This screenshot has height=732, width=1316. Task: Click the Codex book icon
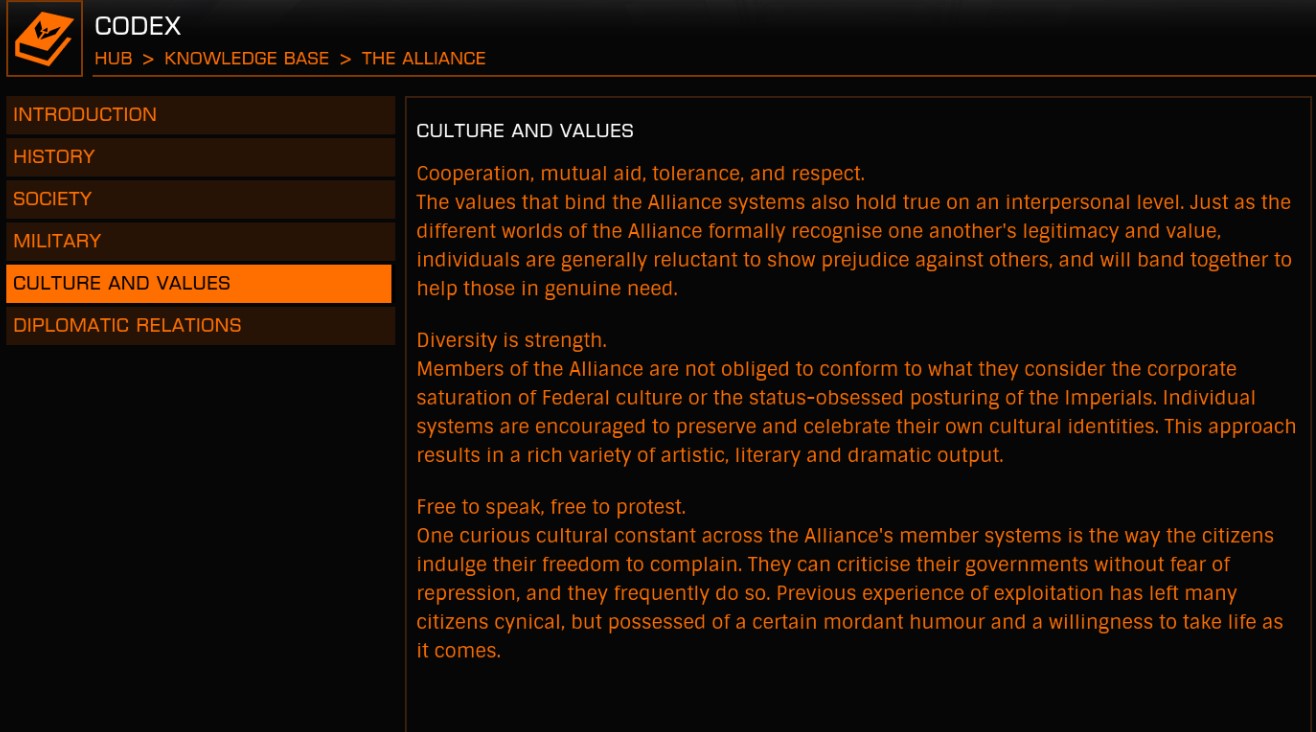44,39
